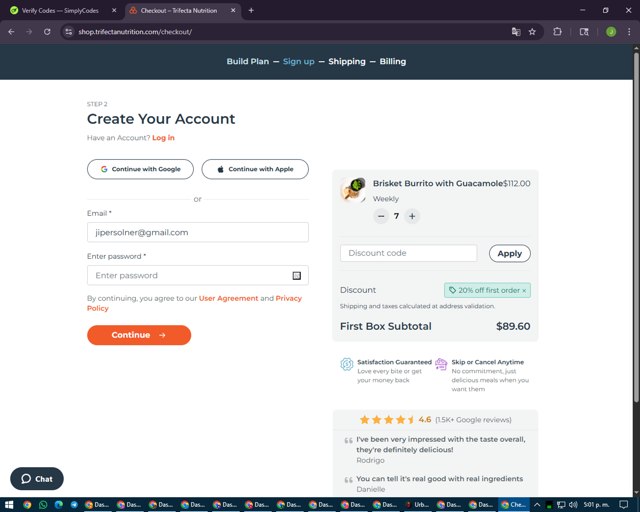Click the translate page icon
Image resolution: width=640 pixels, height=512 pixels.
click(x=516, y=32)
